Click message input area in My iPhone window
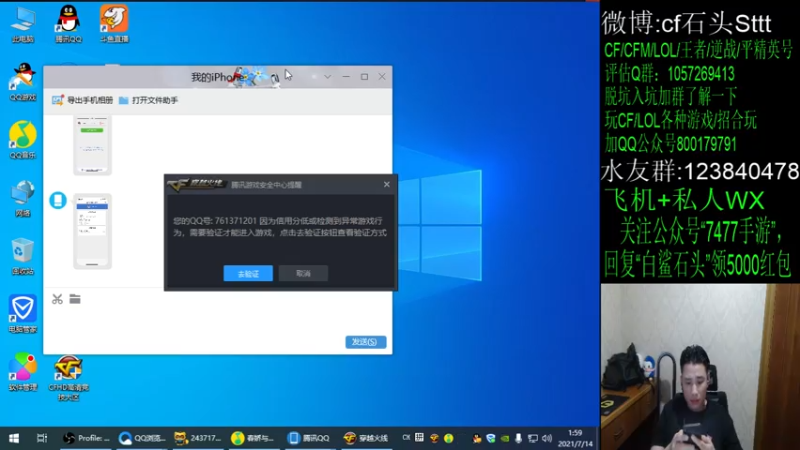The height and width of the screenshot is (450, 800). click(218, 321)
